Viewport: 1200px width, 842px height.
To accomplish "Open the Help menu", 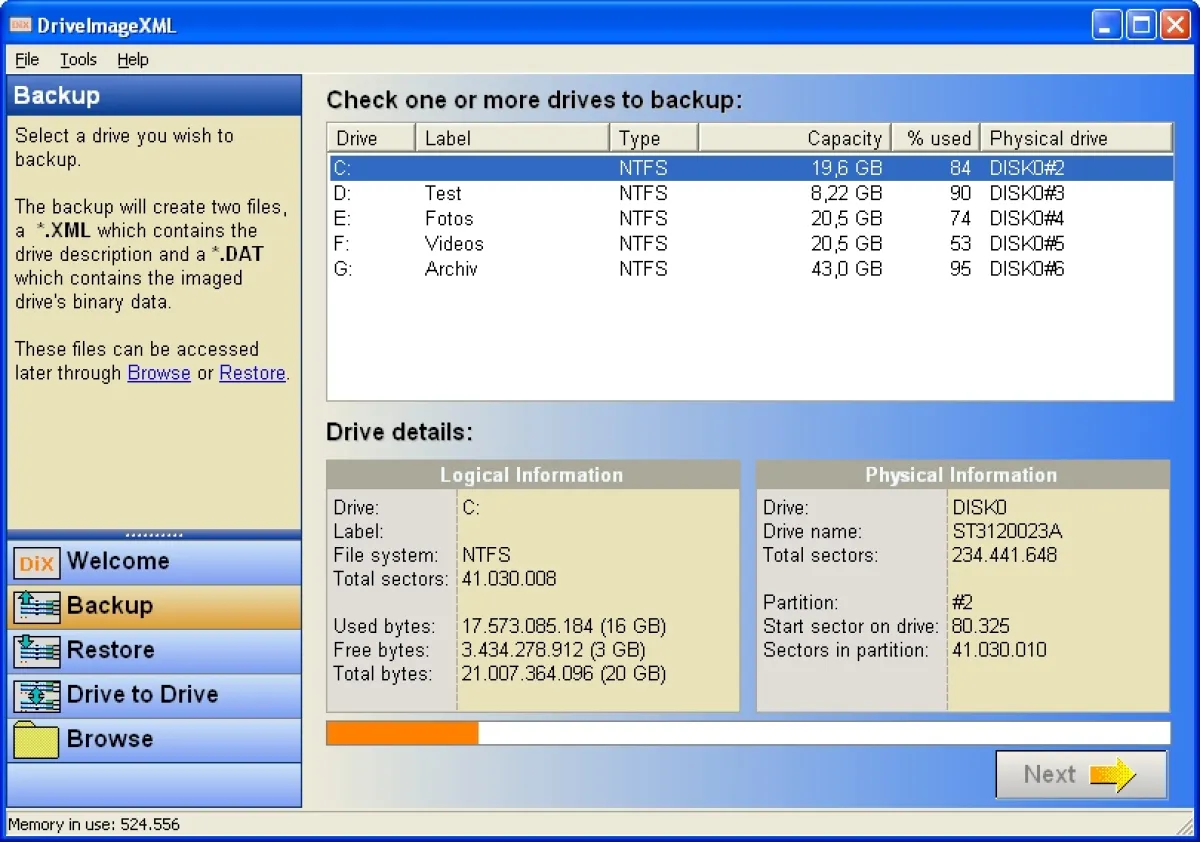I will point(132,60).
